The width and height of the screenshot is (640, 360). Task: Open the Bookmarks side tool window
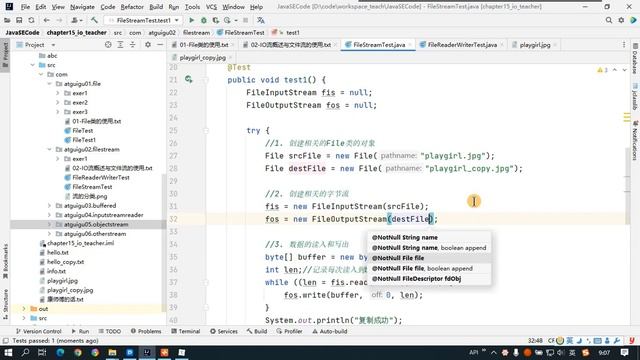(x=5, y=261)
